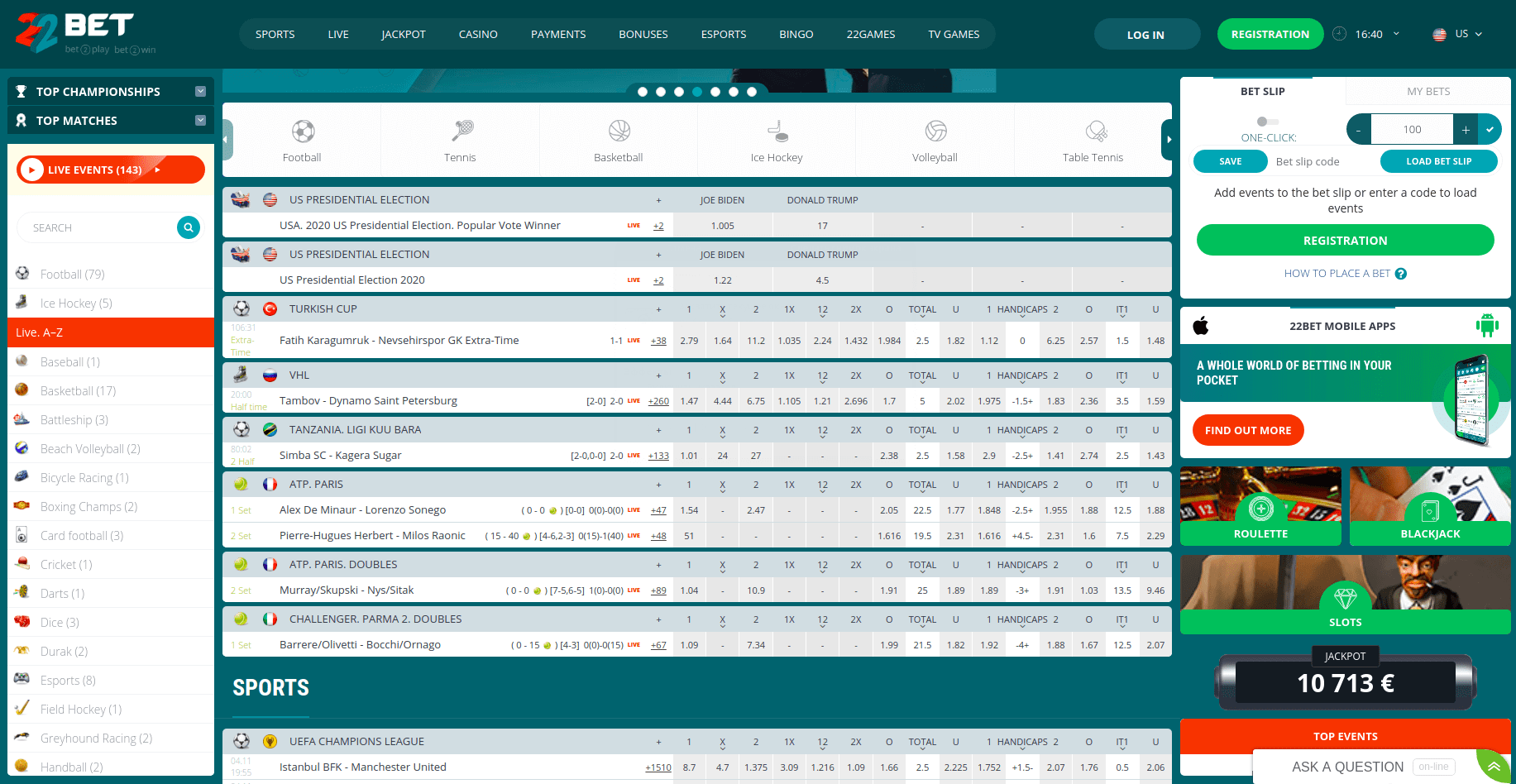
Task: Select first banner slider dot
Action: (643, 92)
